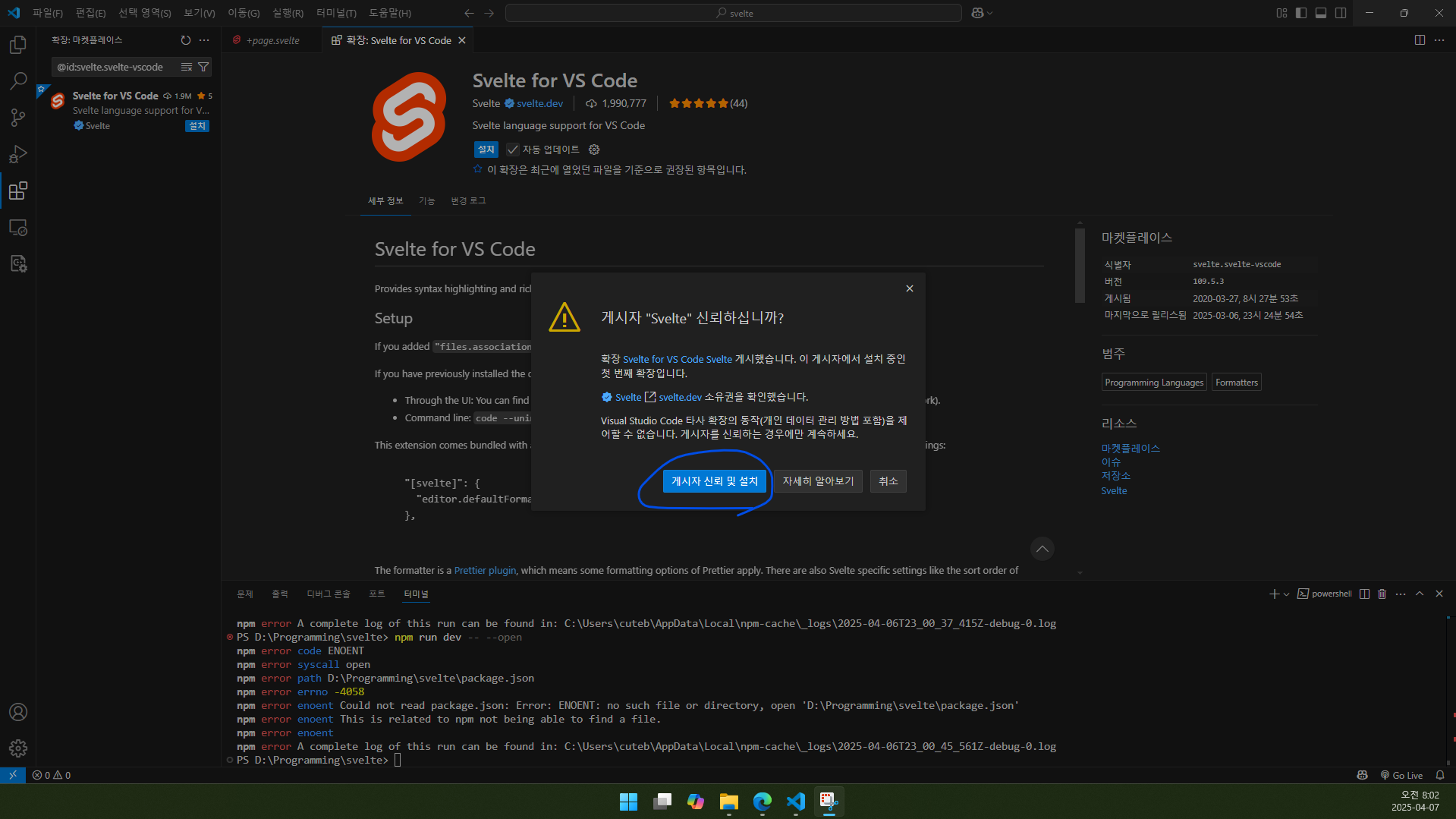
Task: Open the Terminal menu
Action: click(x=336, y=13)
